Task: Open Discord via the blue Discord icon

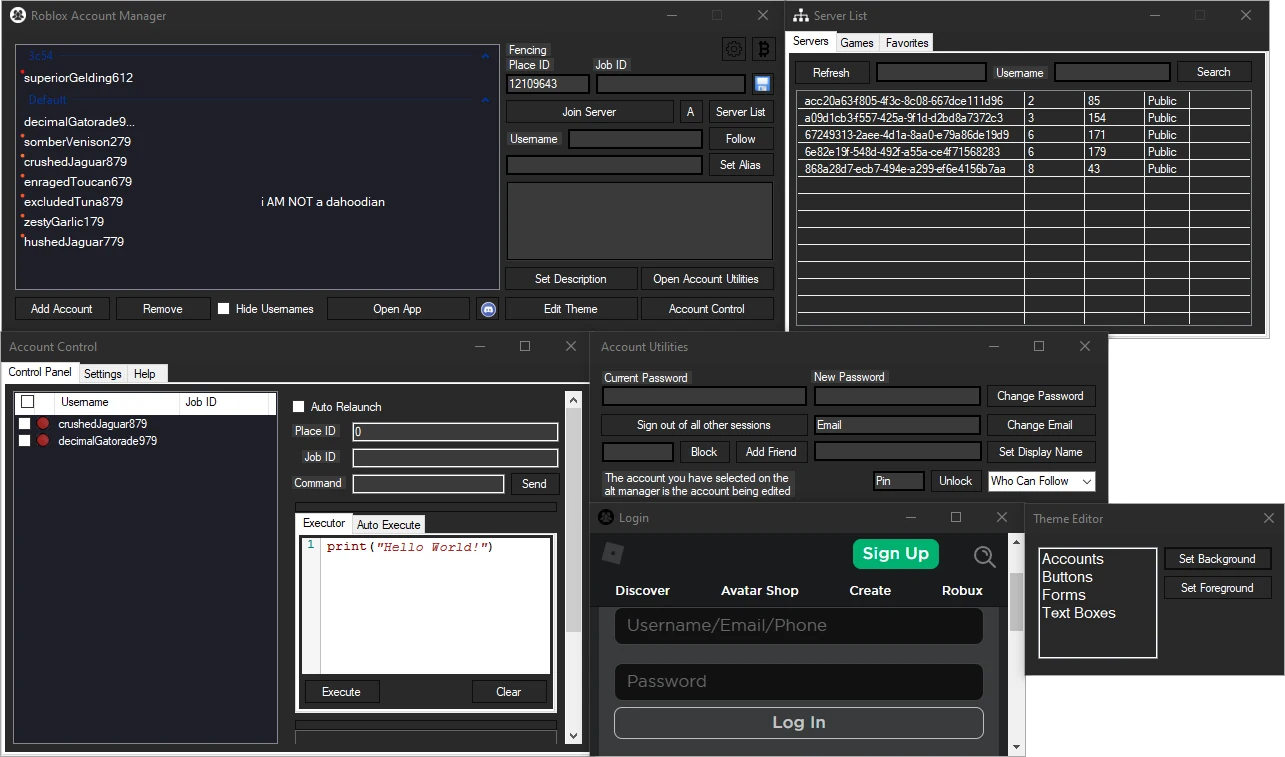Action: coord(488,309)
